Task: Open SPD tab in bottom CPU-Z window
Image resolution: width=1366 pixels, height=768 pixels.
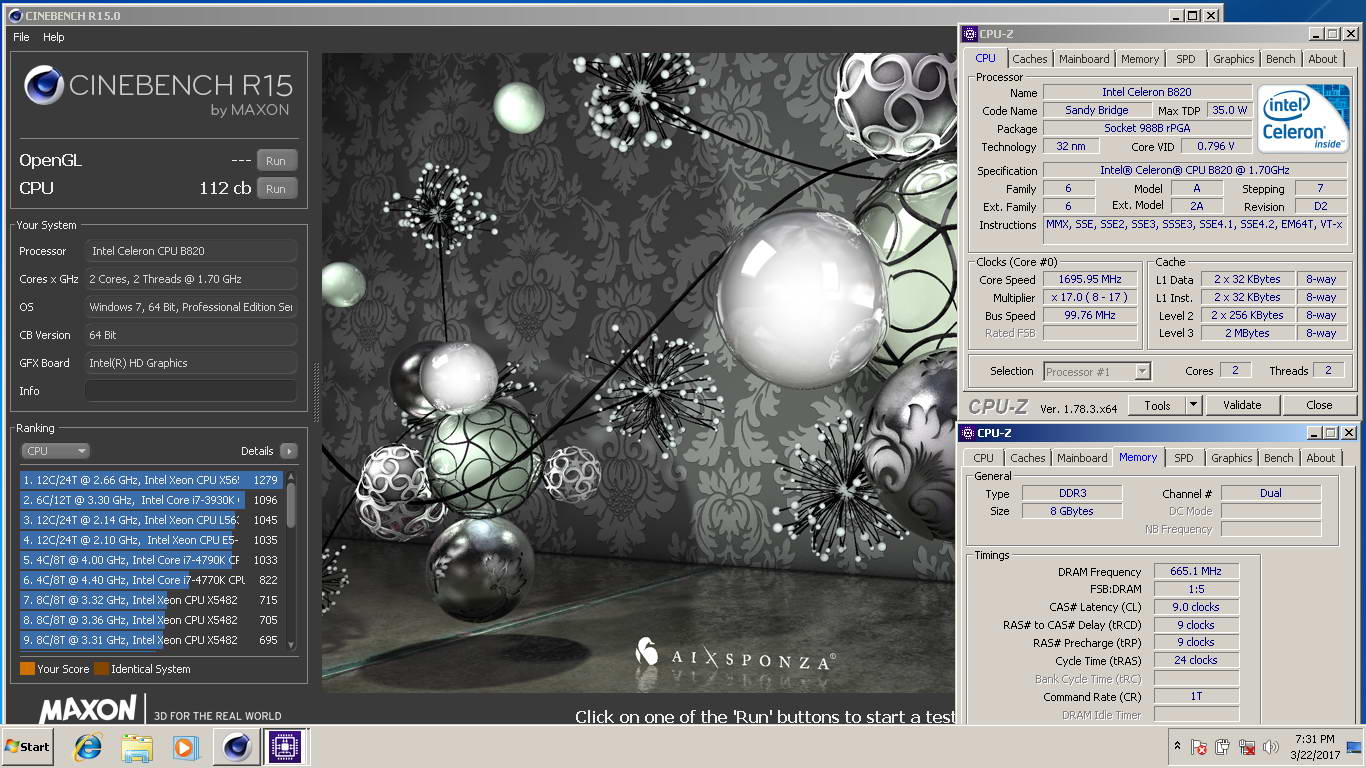Action: pyautogui.click(x=1183, y=458)
